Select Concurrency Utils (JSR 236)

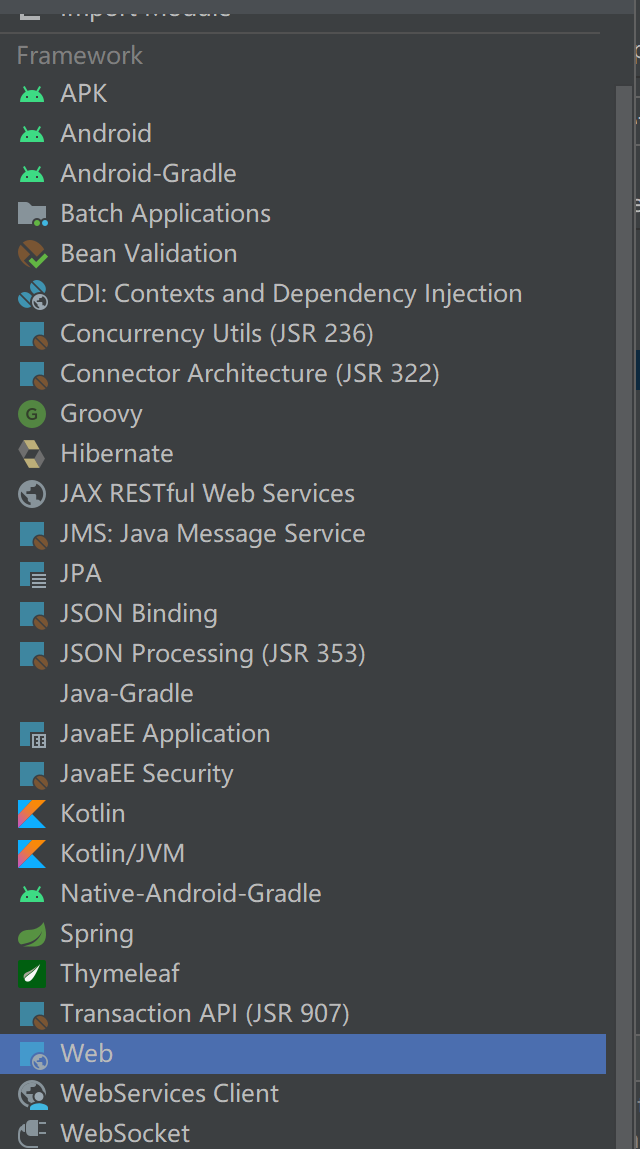[303, 334]
